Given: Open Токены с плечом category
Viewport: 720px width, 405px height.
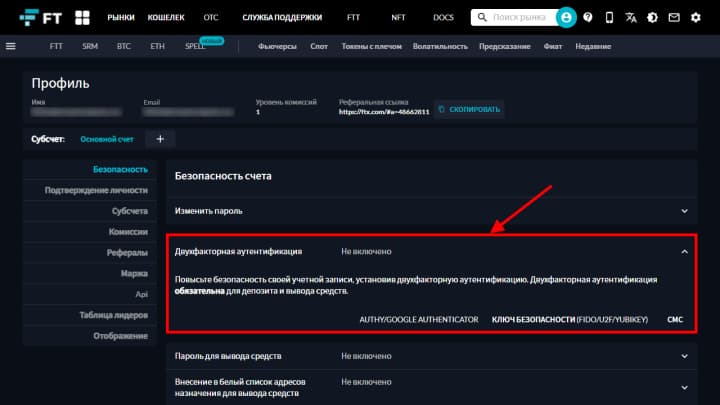Looking at the screenshot, I should 371,46.
